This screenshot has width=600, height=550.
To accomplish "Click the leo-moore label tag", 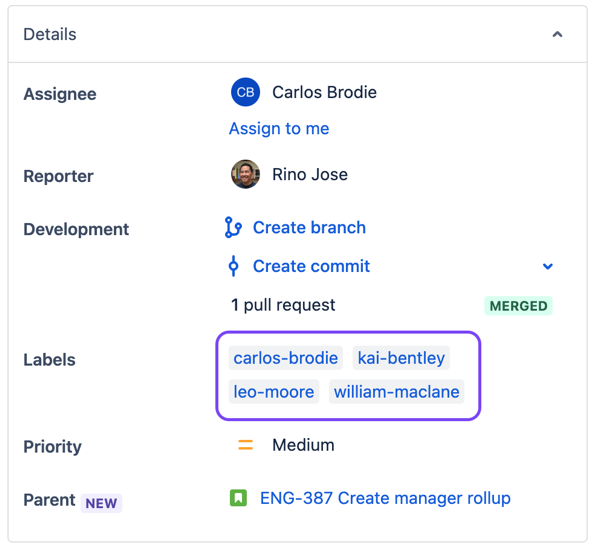I will pos(274,392).
